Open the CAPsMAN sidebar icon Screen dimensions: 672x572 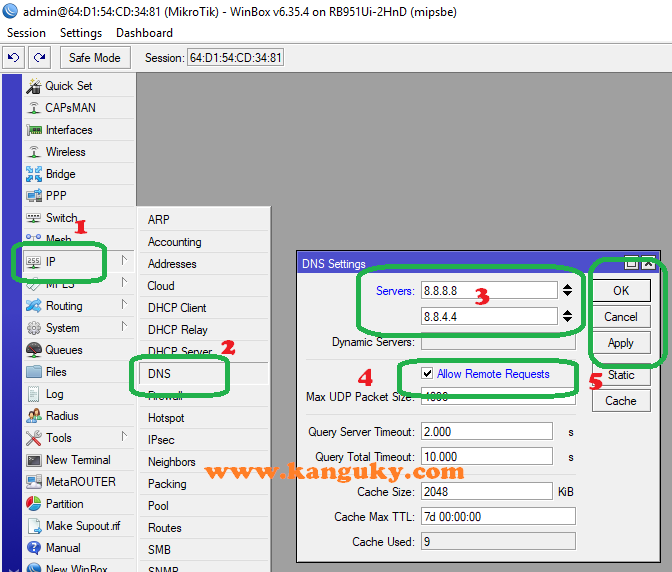[x=33, y=108]
